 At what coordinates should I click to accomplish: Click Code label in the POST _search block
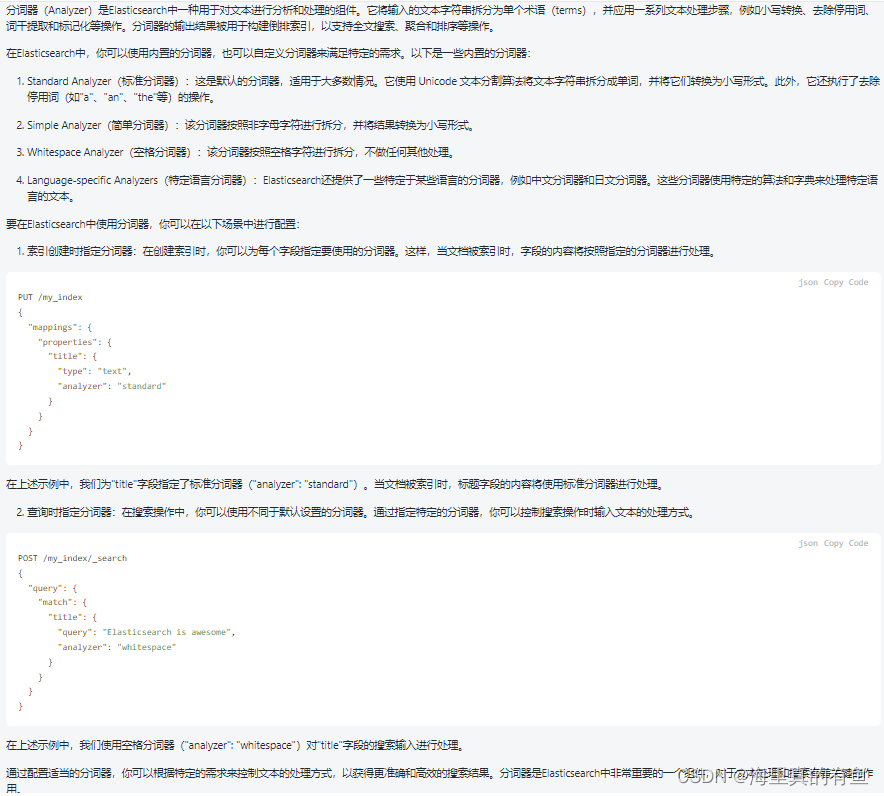click(858, 543)
